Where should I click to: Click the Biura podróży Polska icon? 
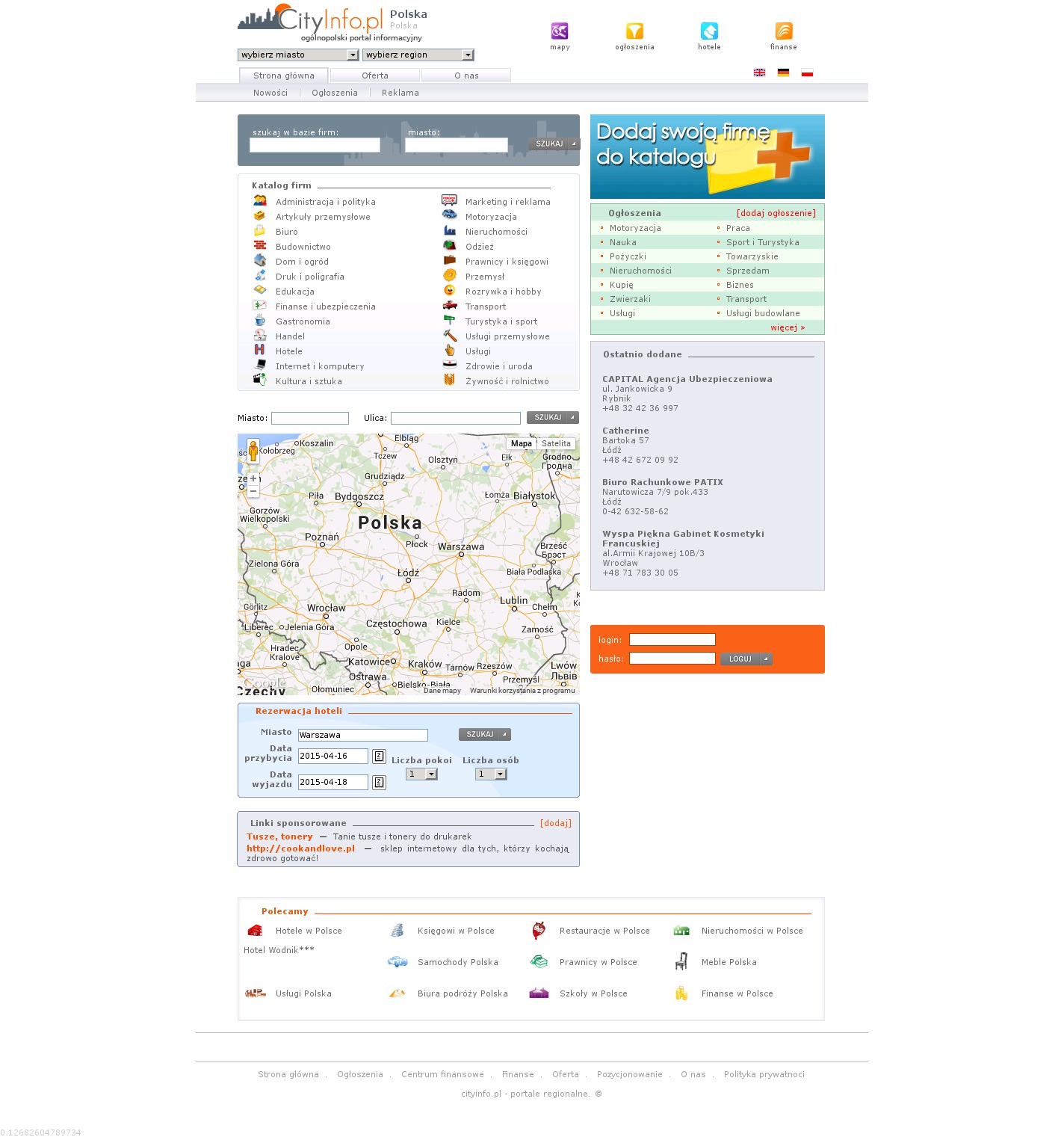point(398,993)
